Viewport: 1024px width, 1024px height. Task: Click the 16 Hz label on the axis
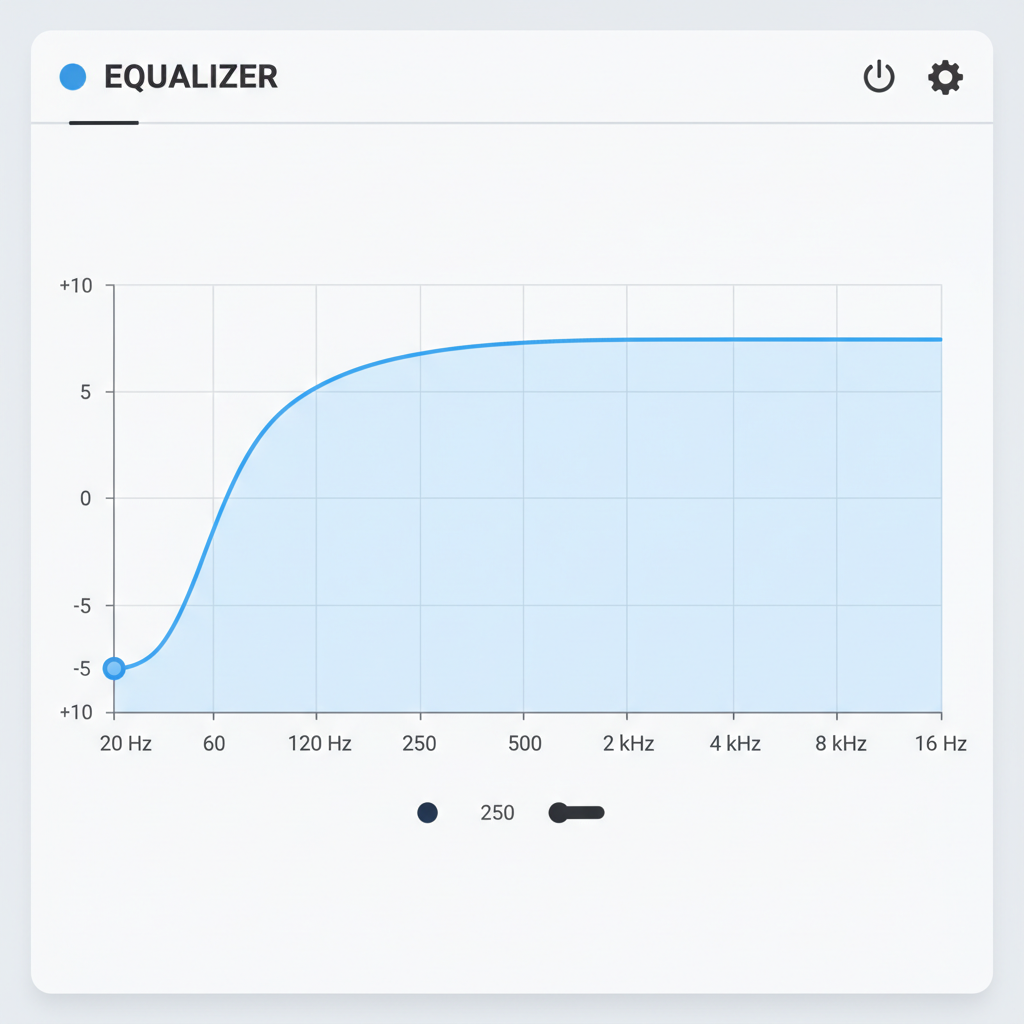941,744
